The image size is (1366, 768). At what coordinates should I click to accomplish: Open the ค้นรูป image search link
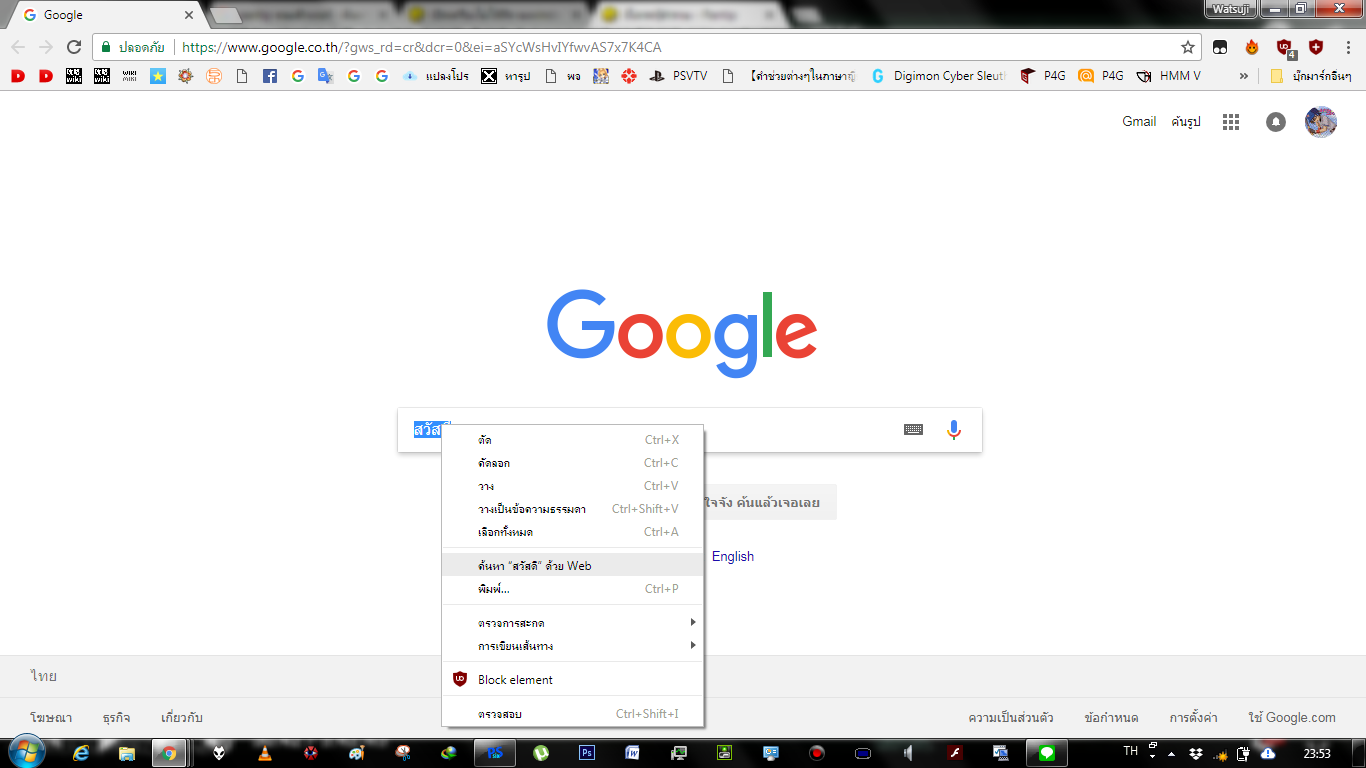click(x=1186, y=122)
